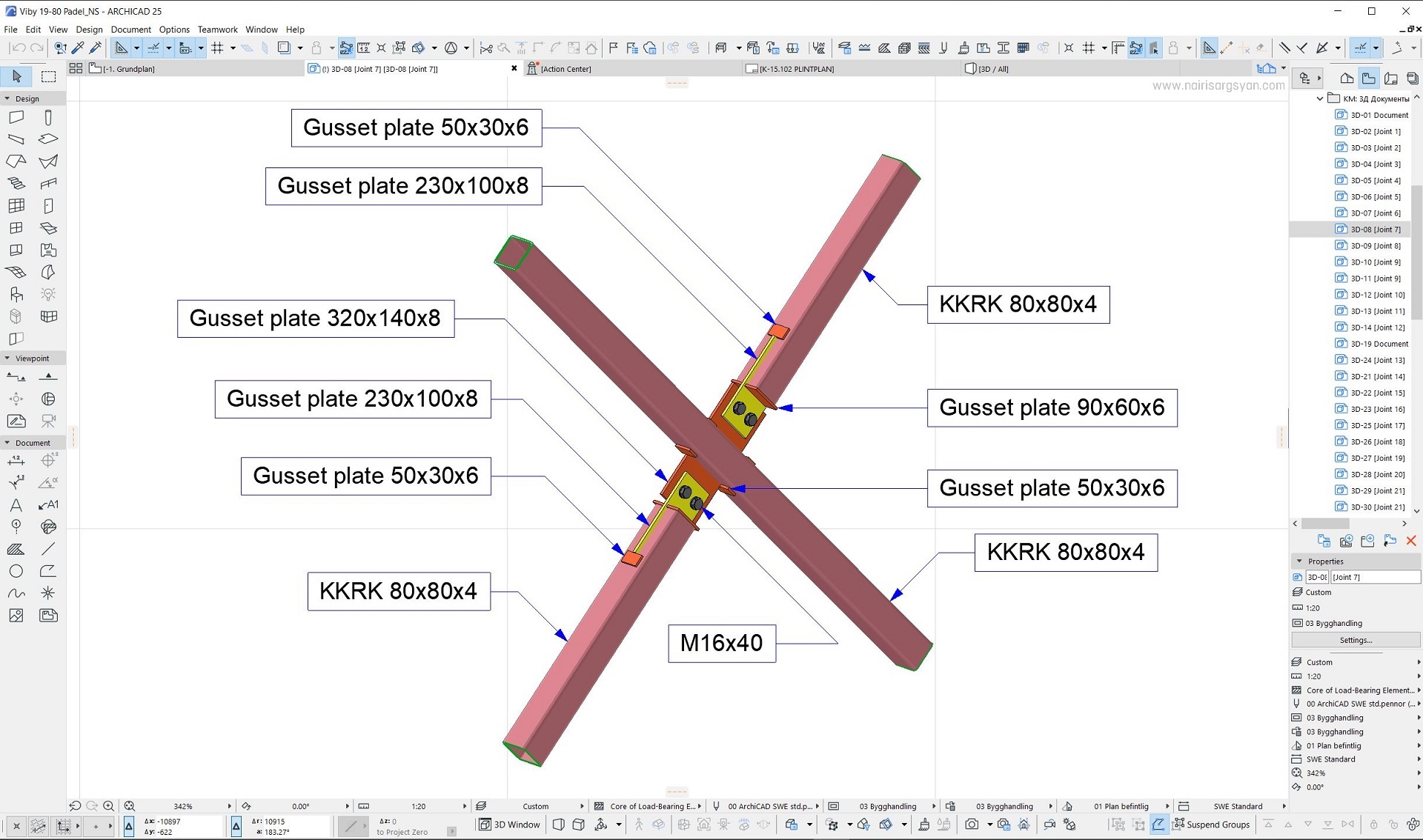Select the Pick Up Parameters eyedropper
Screen dimensions: 1423x840
click(78, 48)
